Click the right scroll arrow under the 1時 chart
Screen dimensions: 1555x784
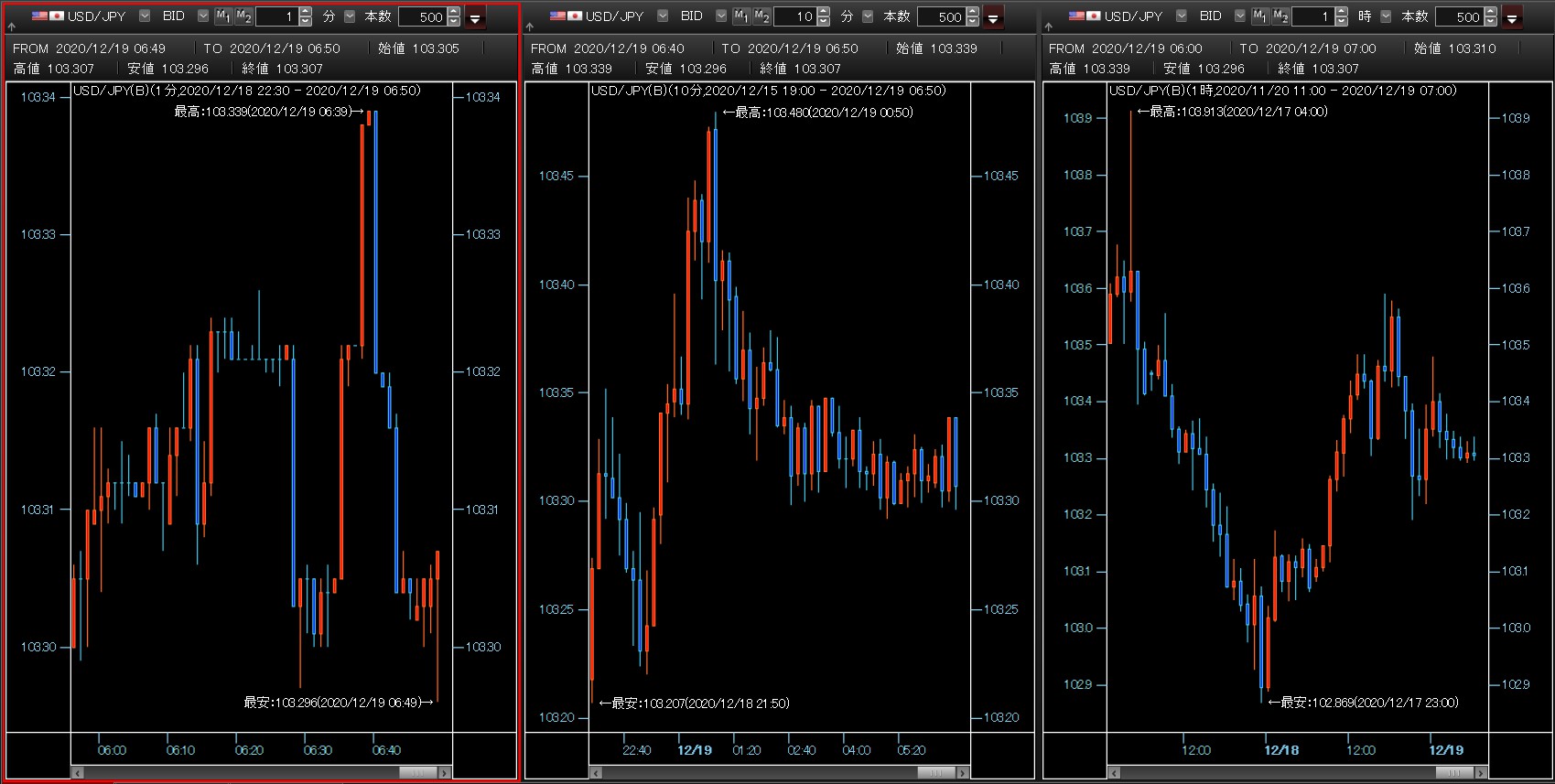click(x=1480, y=773)
